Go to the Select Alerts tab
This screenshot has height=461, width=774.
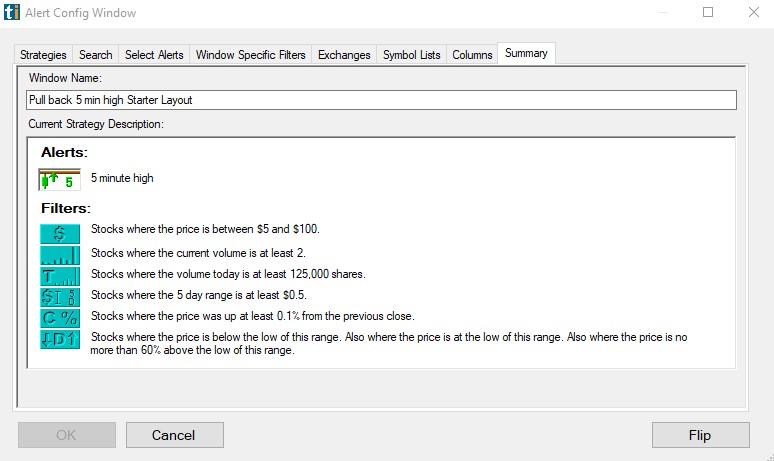pyautogui.click(x=154, y=55)
